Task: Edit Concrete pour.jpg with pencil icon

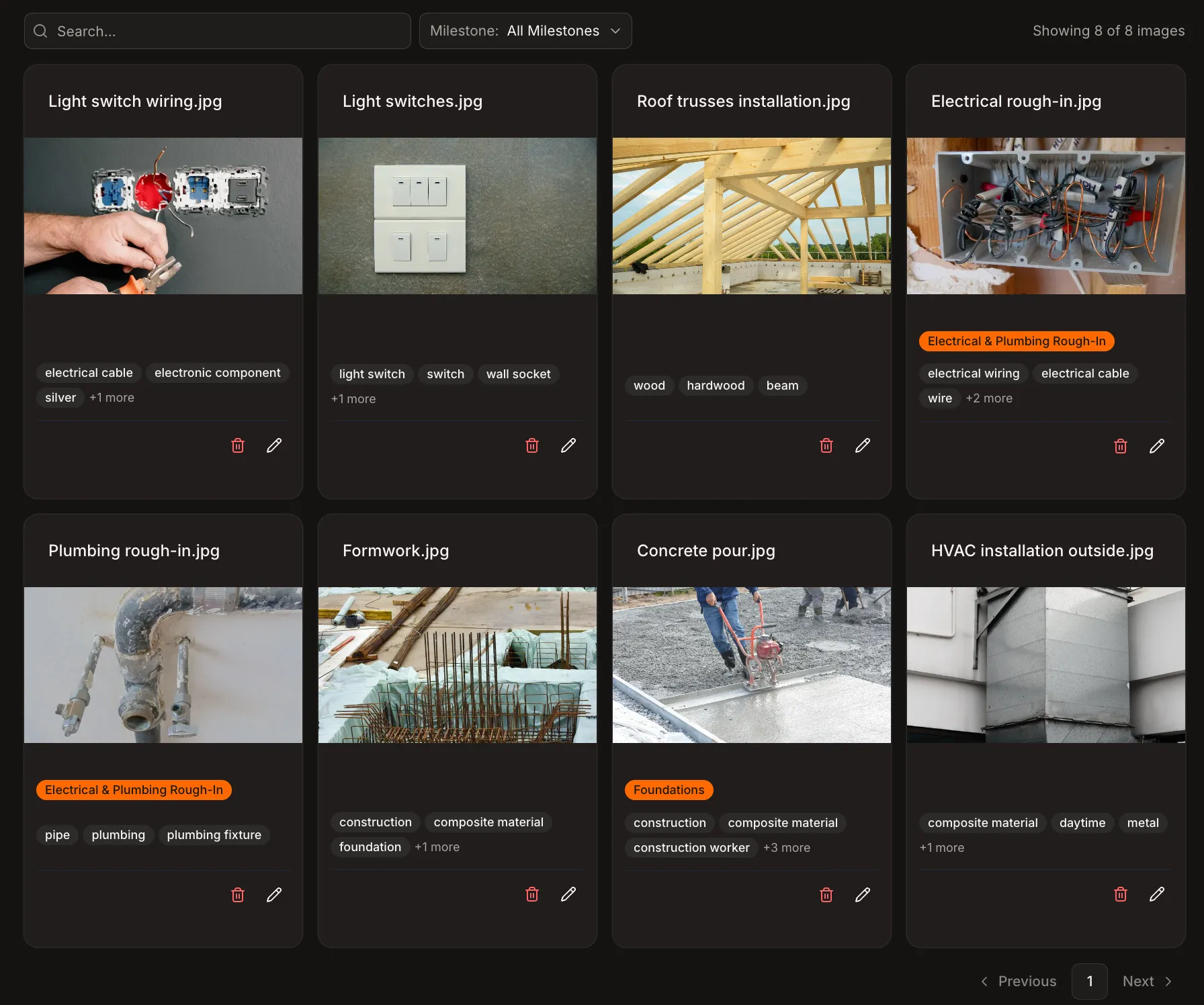Action: click(863, 895)
